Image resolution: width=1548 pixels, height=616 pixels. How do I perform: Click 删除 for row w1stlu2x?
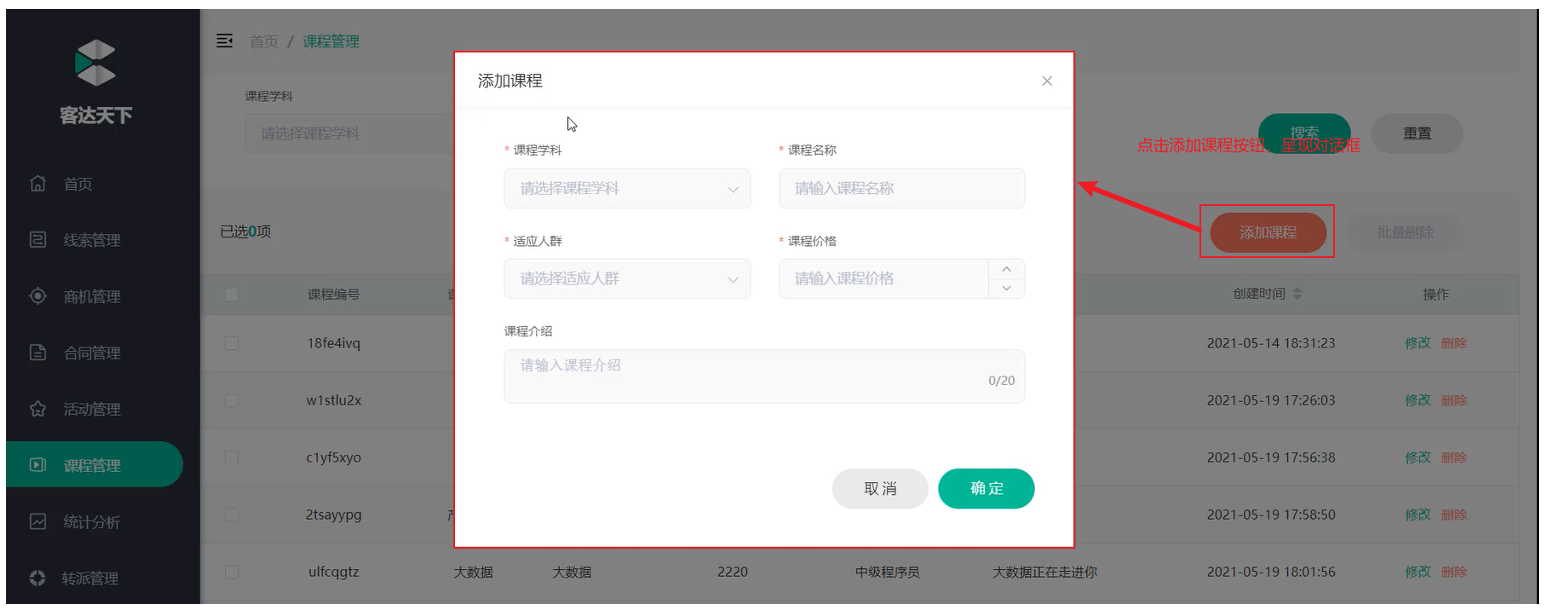(x=1454, y=400)
